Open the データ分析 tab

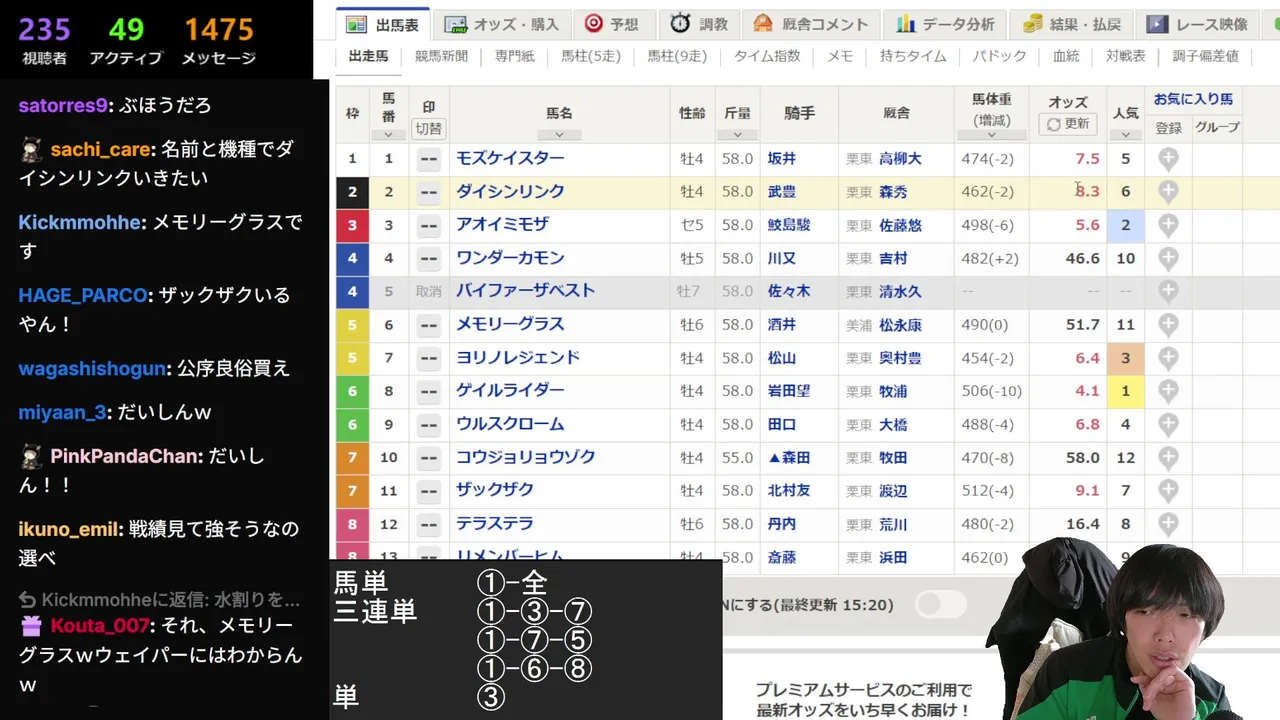(946, 25)
